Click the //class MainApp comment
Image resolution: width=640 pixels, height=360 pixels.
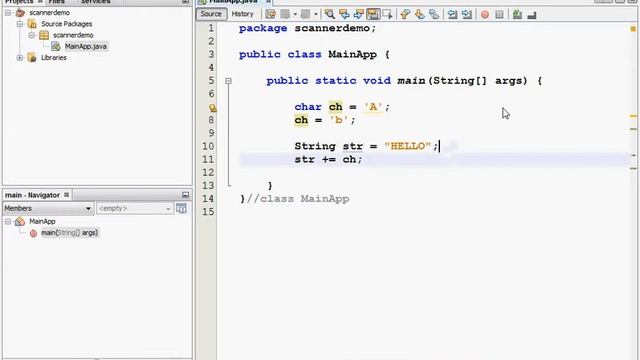(x=298, y=199)
